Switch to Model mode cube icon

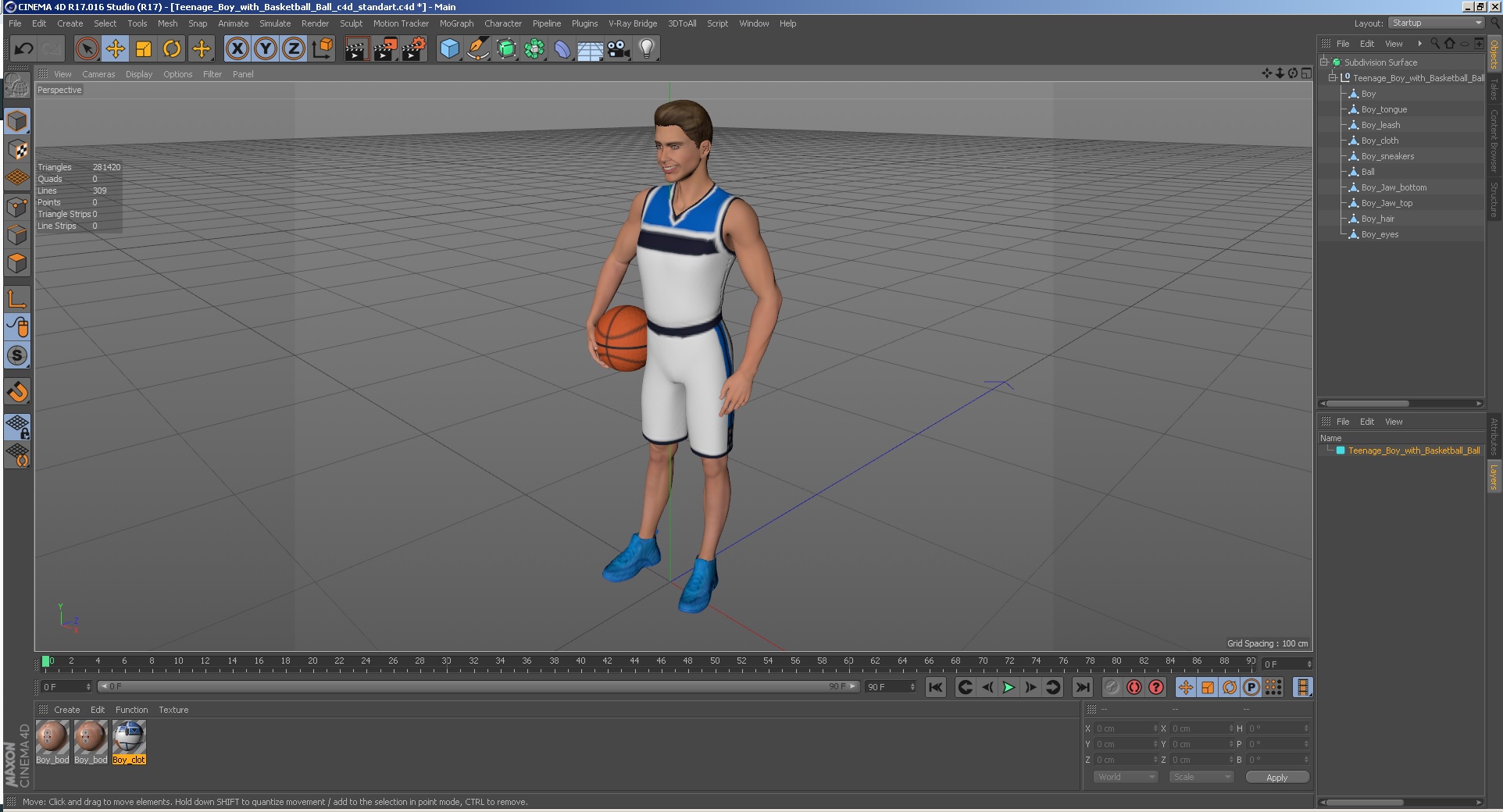(x=17, y=121)
